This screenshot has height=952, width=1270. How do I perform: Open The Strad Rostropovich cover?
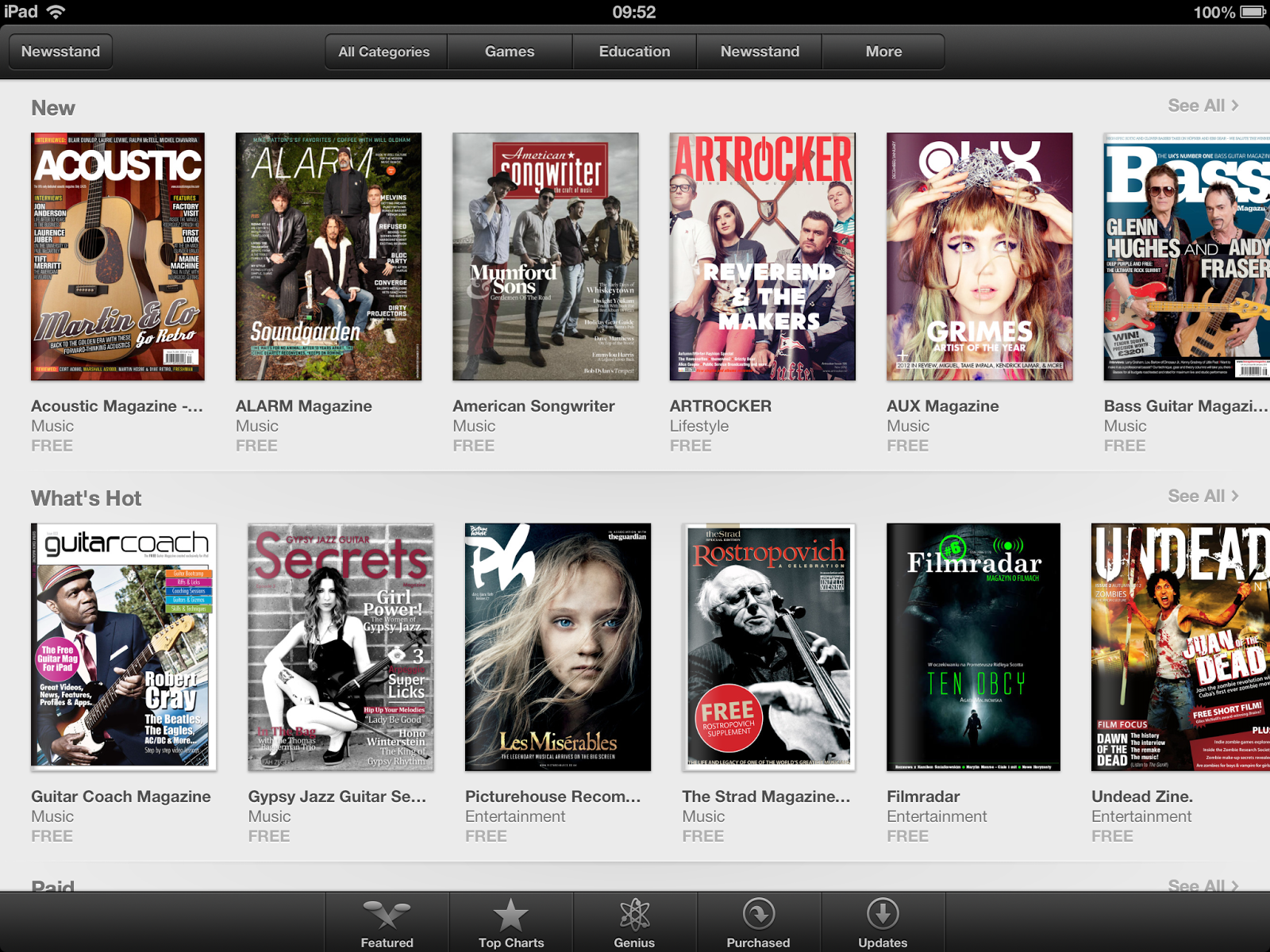769,647
